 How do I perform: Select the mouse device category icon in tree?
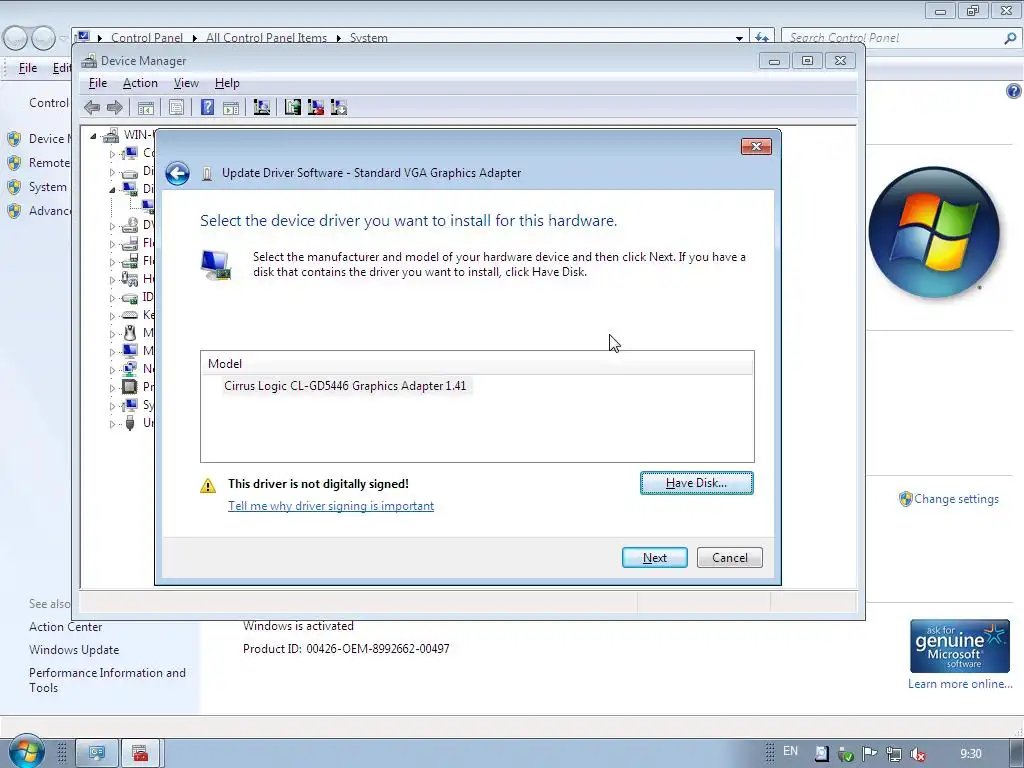[x=130, y=332]
